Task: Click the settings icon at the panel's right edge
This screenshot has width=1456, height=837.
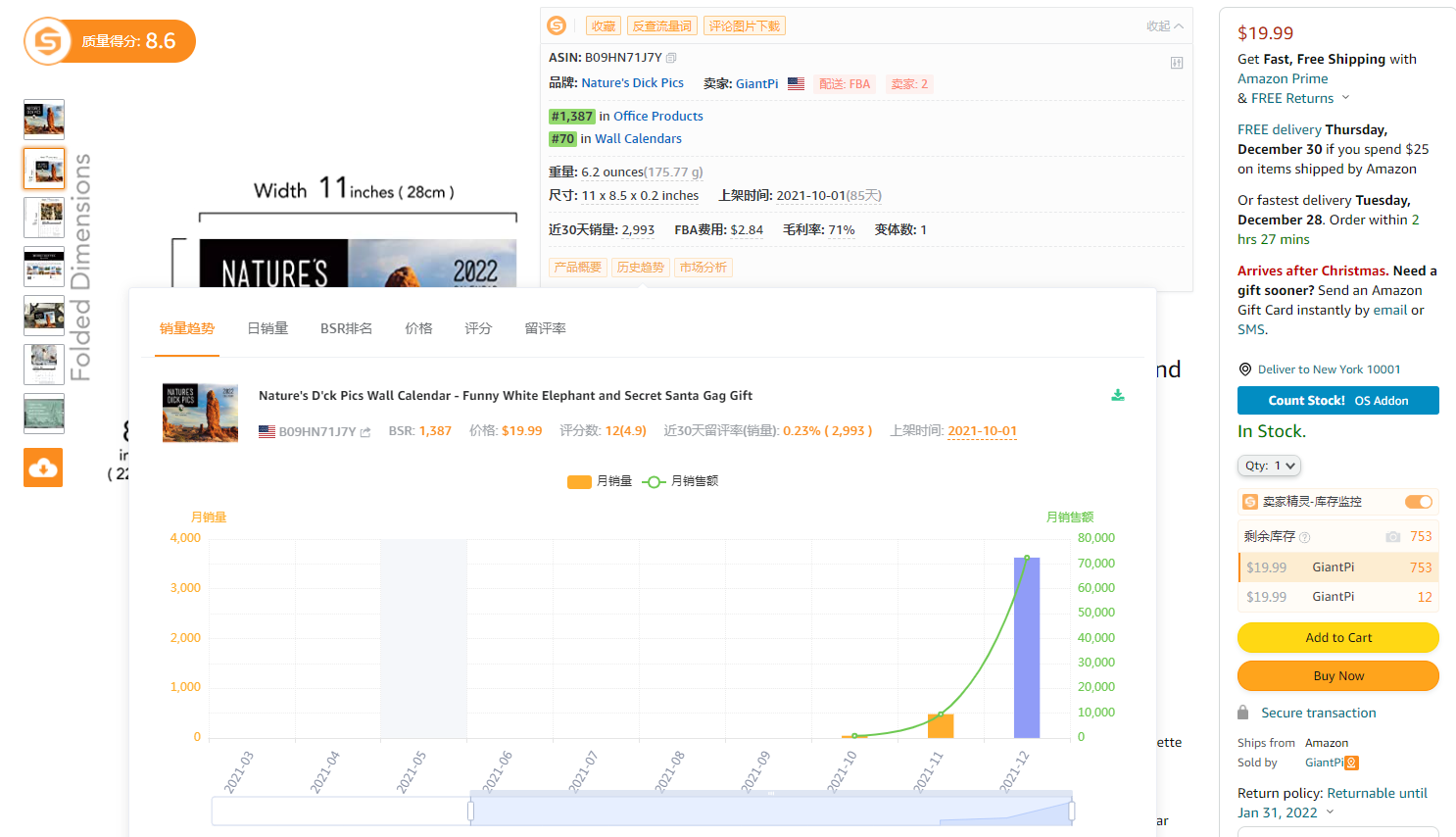Action: click(x=1177, y=63)
